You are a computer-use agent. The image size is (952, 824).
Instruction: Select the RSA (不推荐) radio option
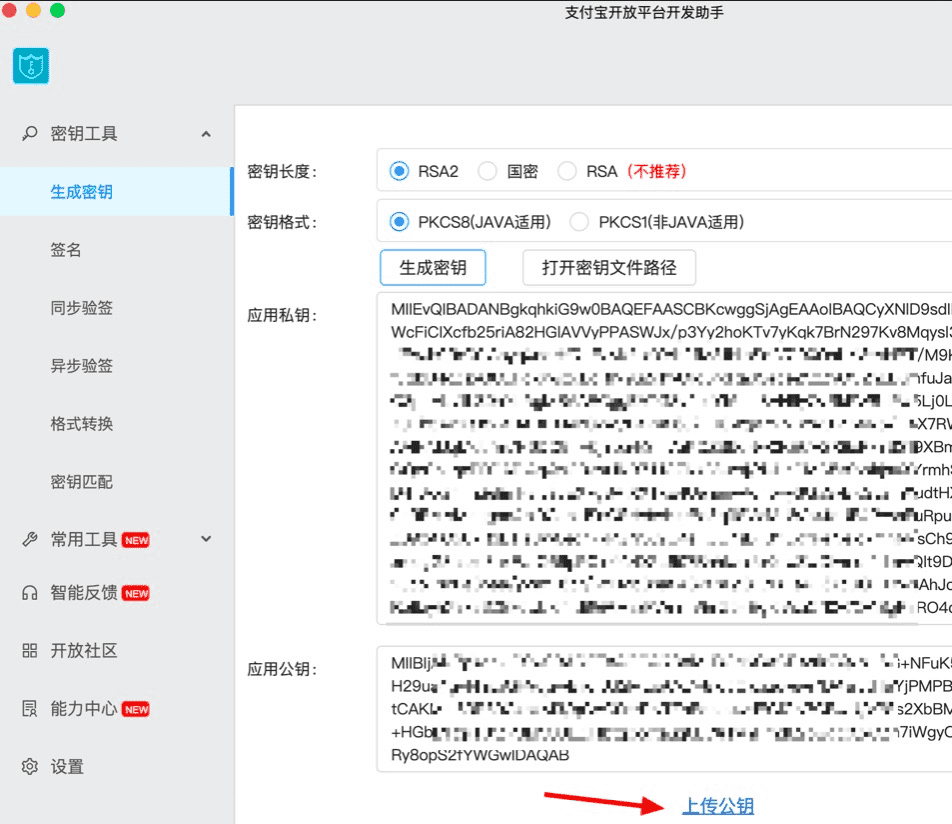(x=567, y=171)
